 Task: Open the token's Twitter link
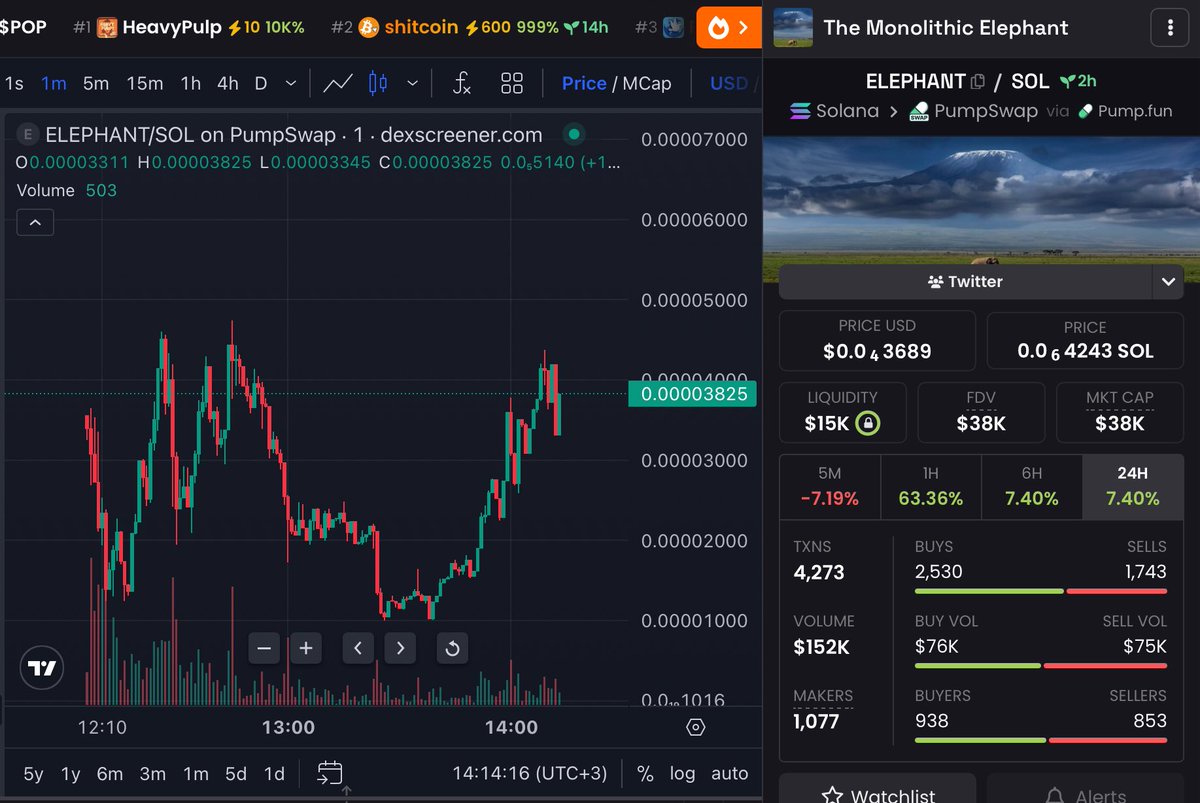pyautogui.click(x=965, y=282)
